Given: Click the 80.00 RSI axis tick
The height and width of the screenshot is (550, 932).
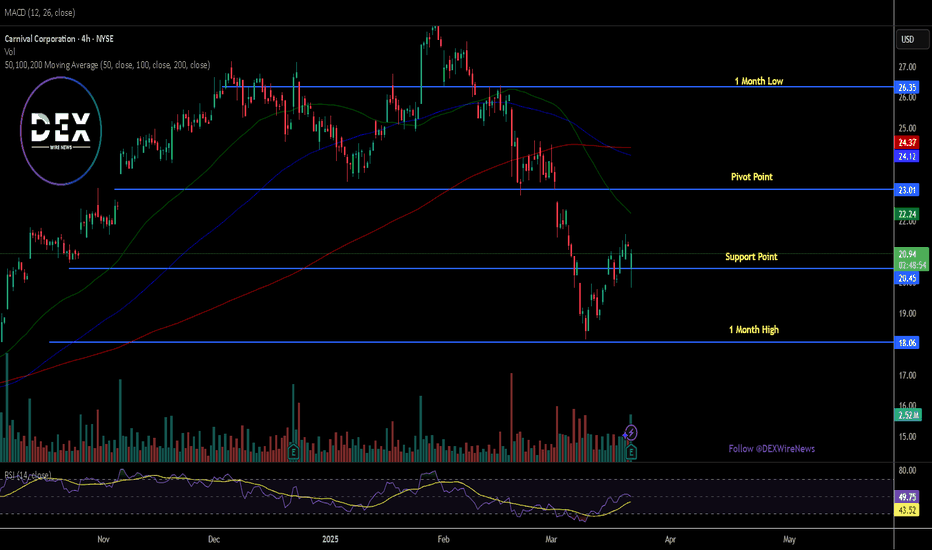Looking at the screenshot, I should (907, 470).
